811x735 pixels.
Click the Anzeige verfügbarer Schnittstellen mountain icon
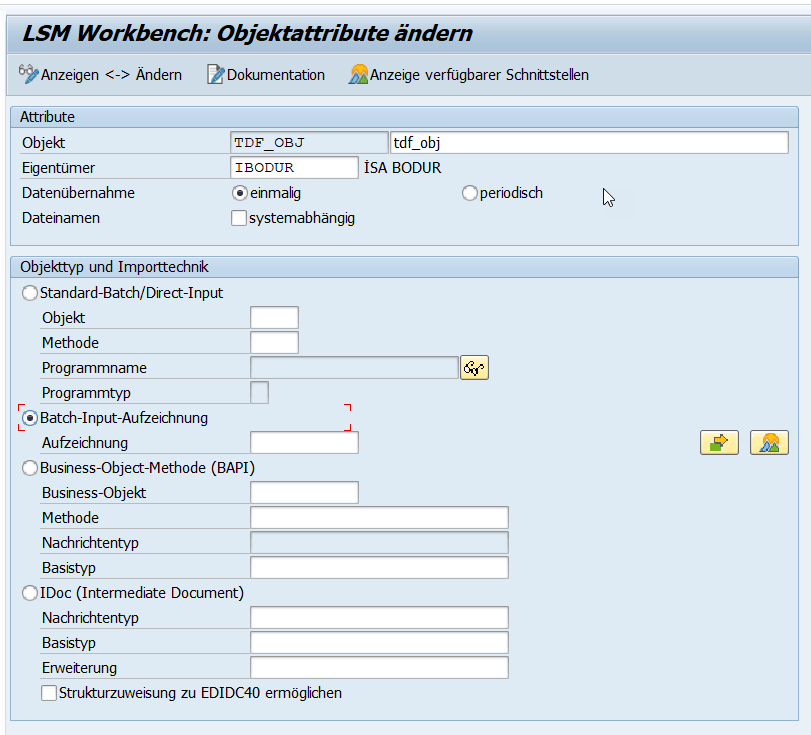(358, 74)
